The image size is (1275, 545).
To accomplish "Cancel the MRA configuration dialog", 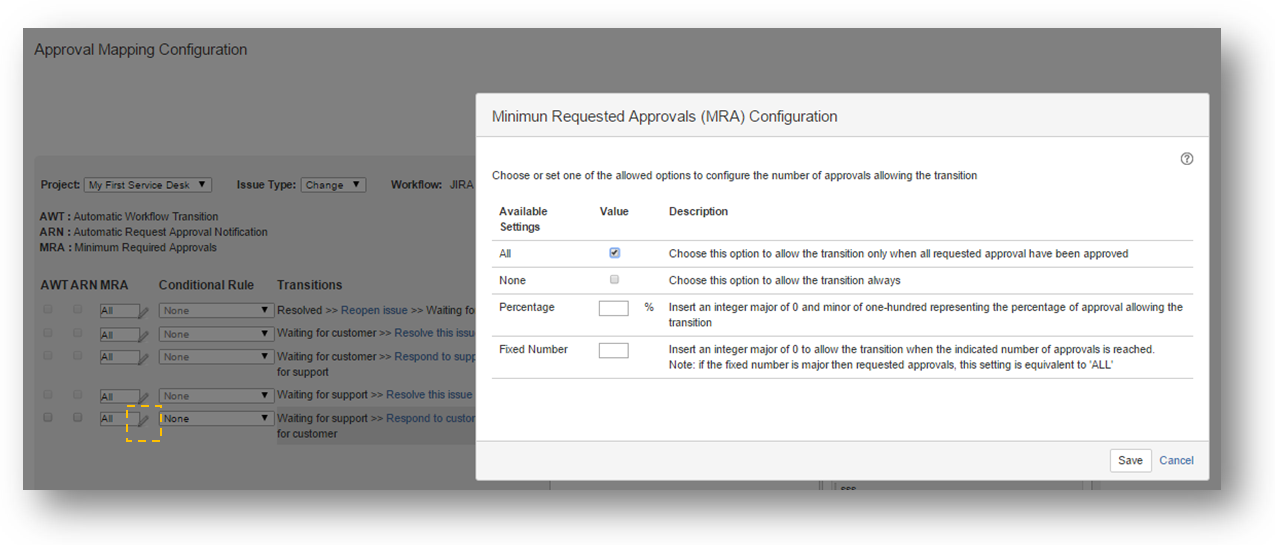I will click(1176, 460).
